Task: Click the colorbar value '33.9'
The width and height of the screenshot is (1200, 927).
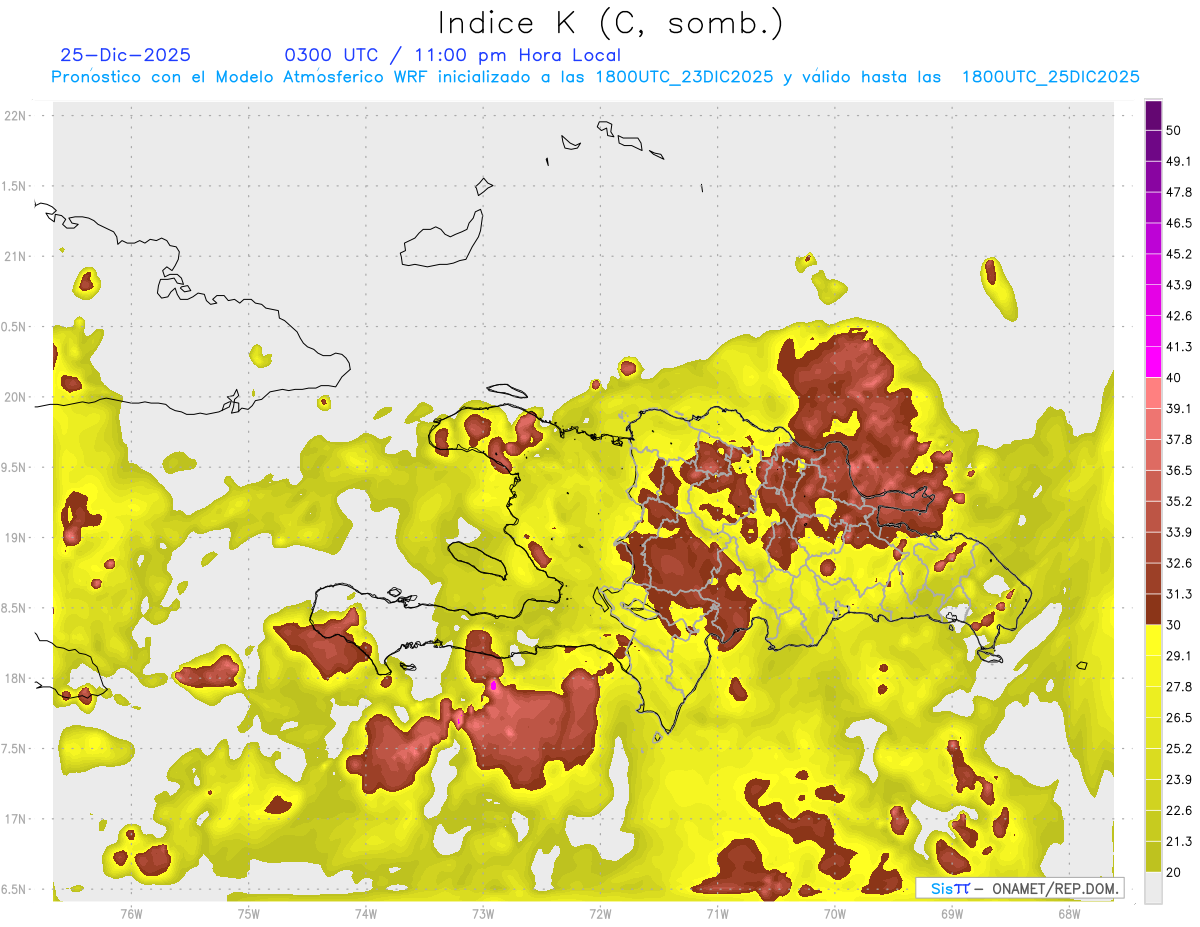Action: pos(1178,532)
